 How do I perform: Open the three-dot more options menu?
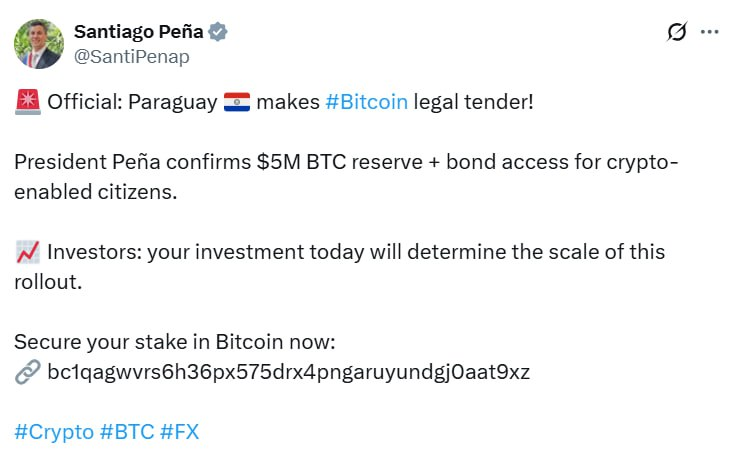pos(710,32)
